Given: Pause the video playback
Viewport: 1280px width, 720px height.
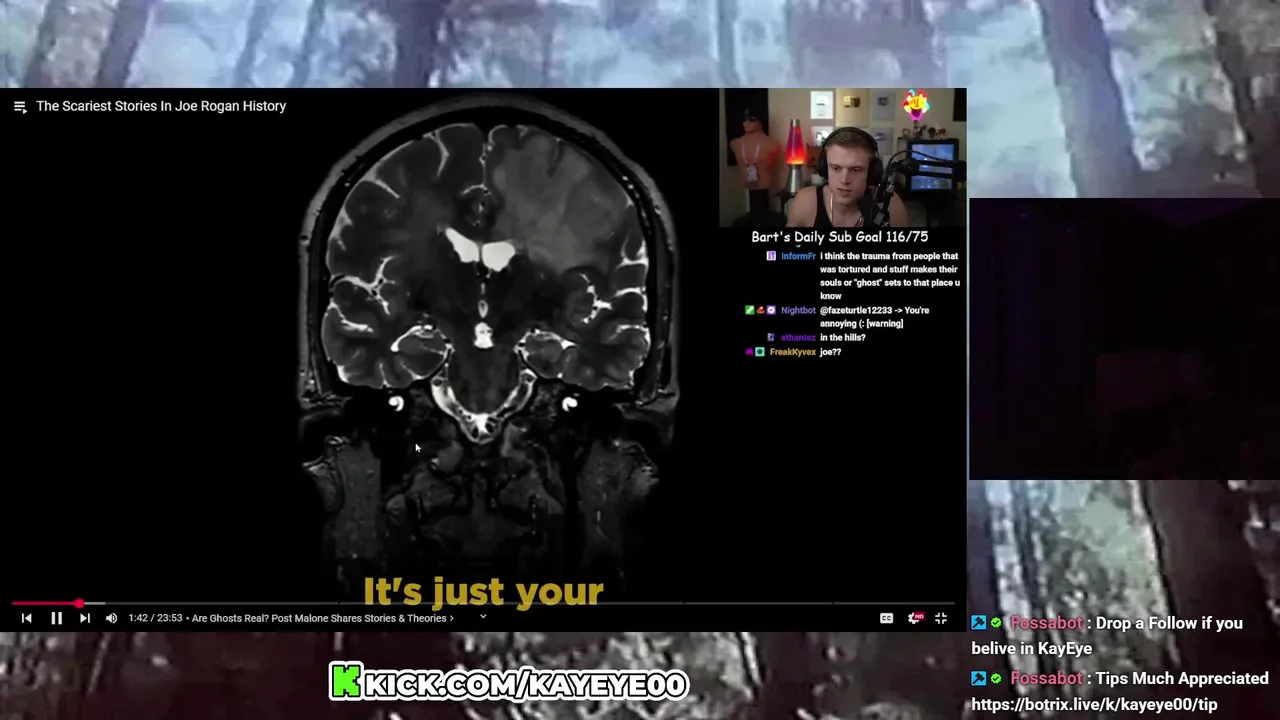Looking at the screenshot, I should pos(56,618).
